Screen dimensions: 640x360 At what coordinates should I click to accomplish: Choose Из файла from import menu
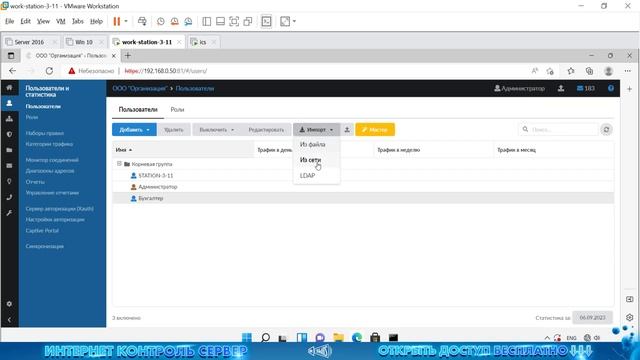[313, 144]
